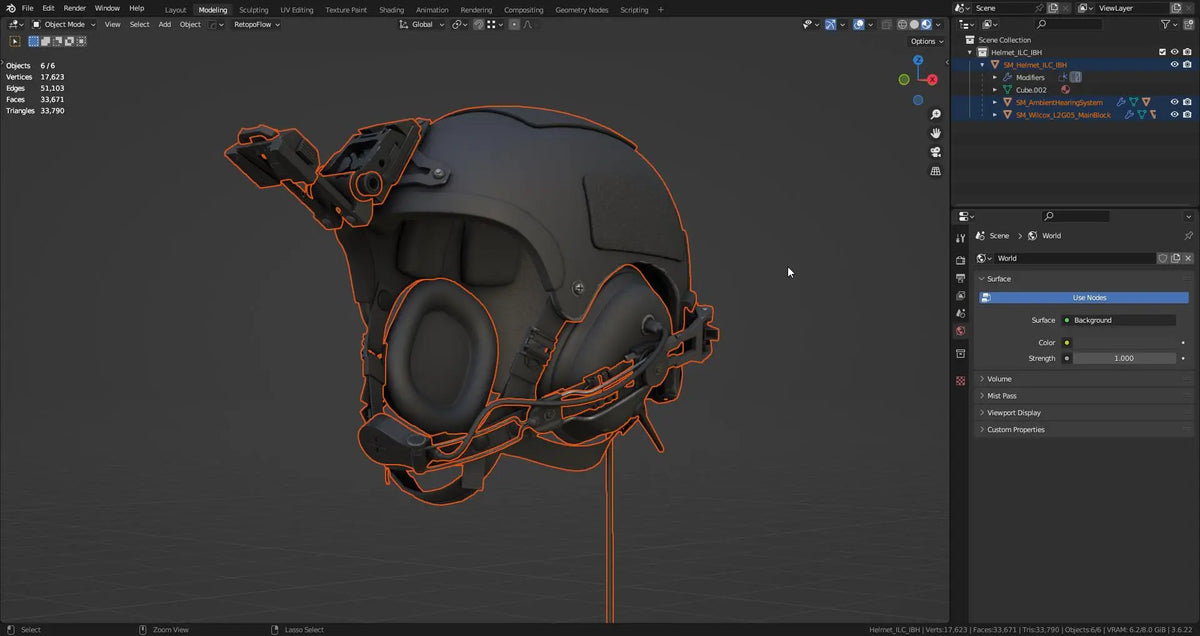Click the Background surface shader field

[x=1118, y=320]
